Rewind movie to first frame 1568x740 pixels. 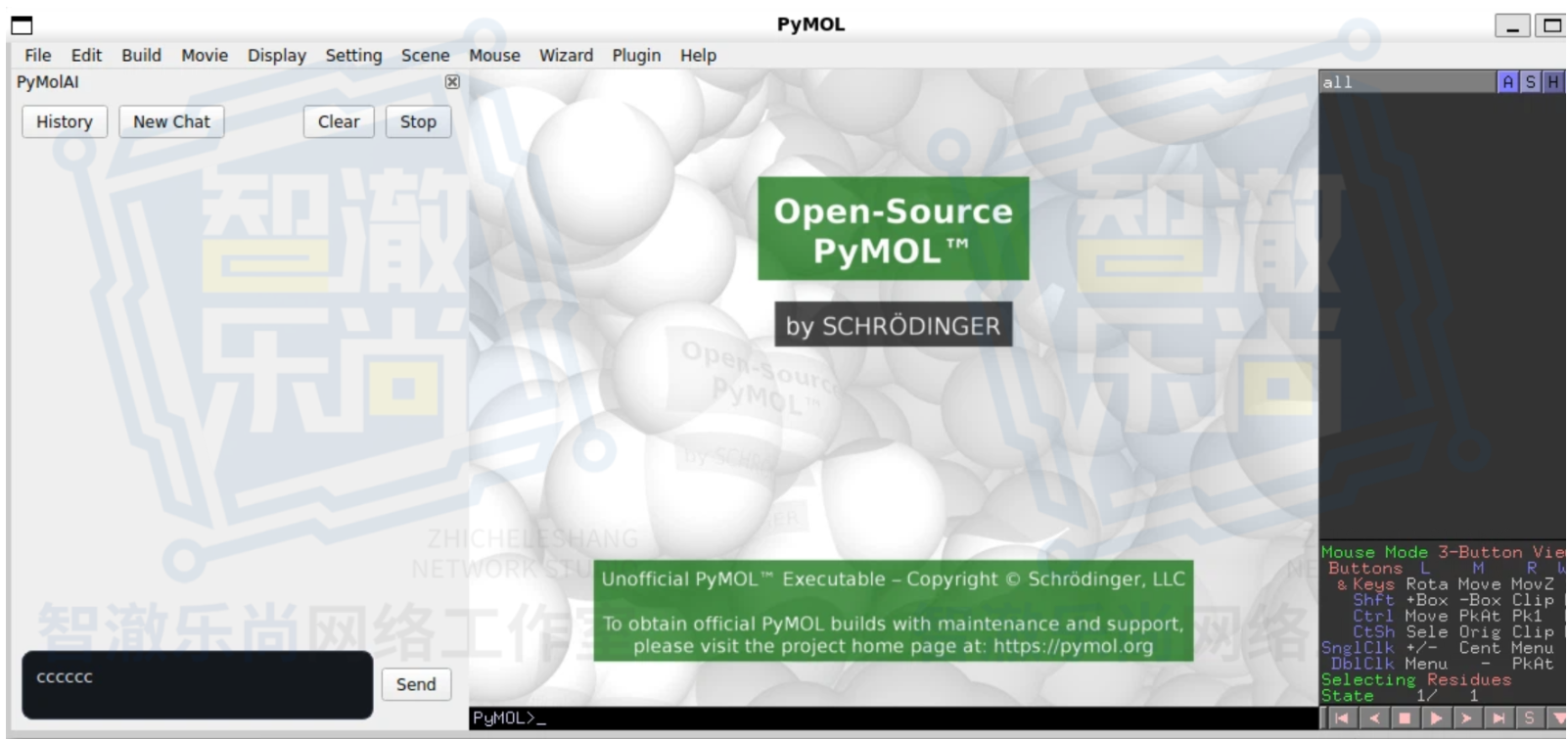[1341, 718]
